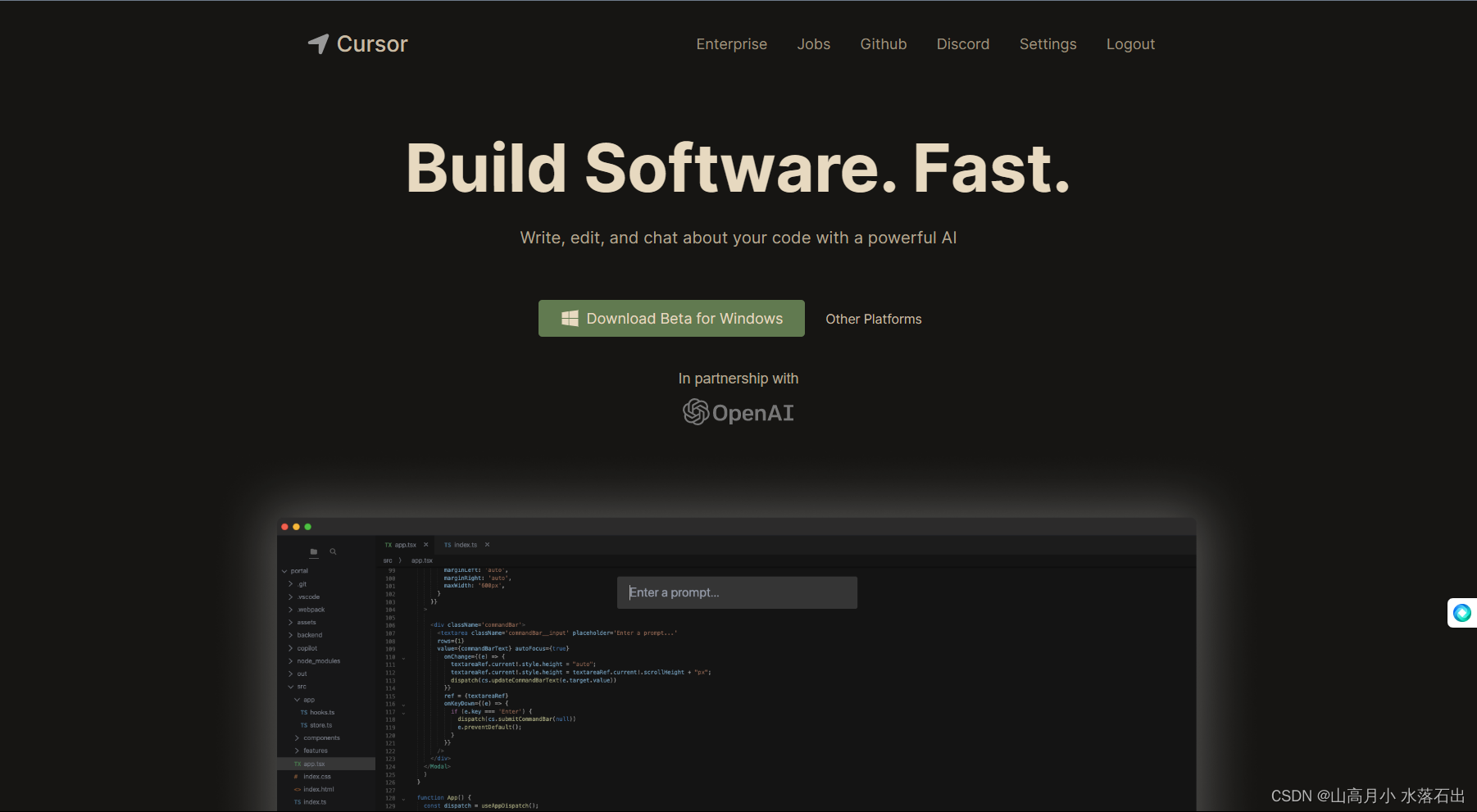Click the Other Platforms link
Image resolution: width=1477 pixels, height=812 pixels.
pos(873,319)
